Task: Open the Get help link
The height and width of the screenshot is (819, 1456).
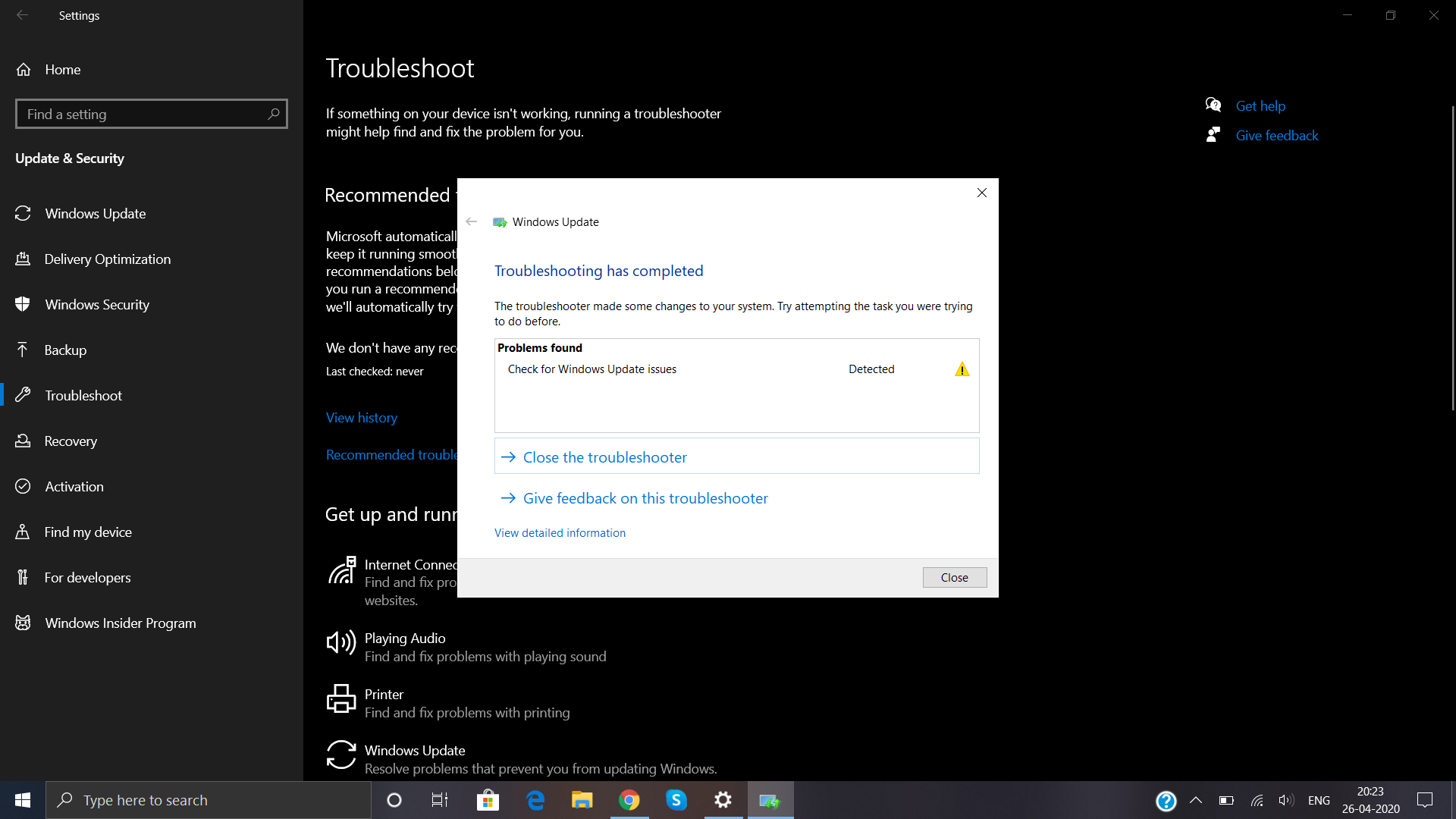Action: coord(1260,106)
